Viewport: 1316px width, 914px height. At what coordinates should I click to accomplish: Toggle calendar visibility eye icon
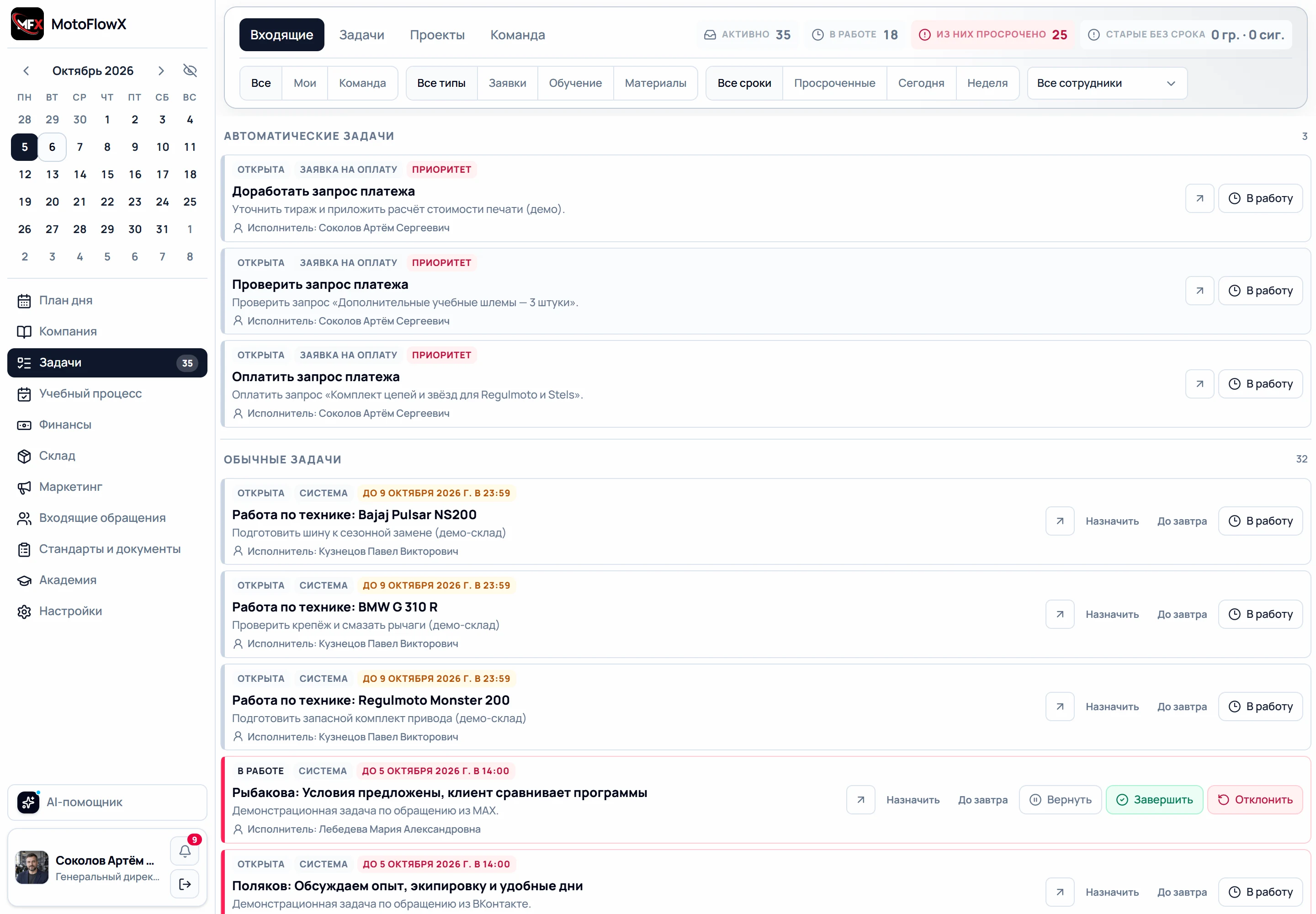pyautogui.click(x=190, y=70)
